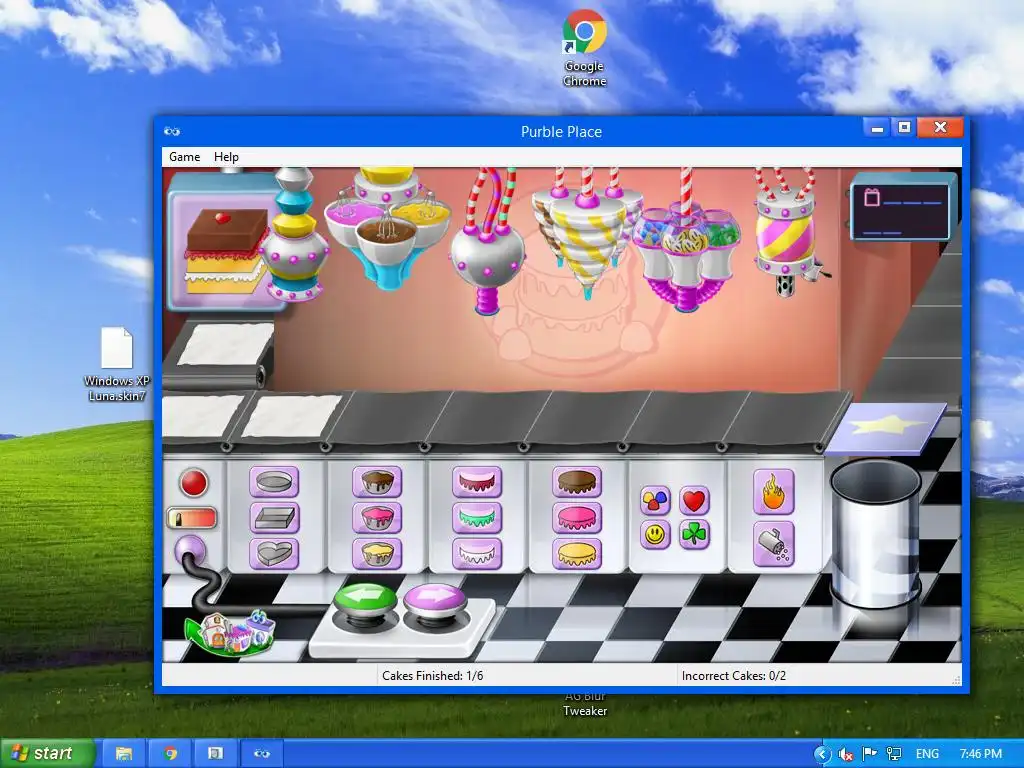The width and height of the screenshot is (1024, 768).
Task: Click the striped icing cone dispenser
Action: tap(586, 238)
